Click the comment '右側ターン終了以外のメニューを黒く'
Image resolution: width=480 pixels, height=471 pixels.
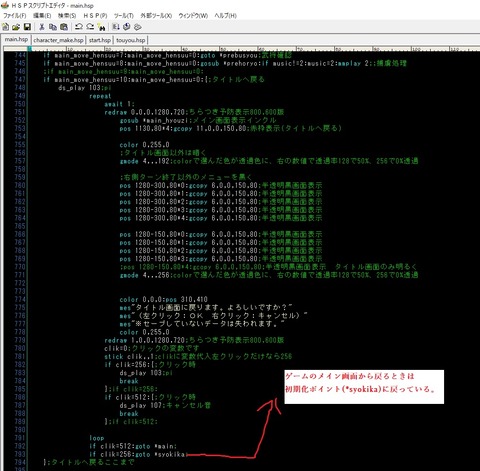[186, 177]
